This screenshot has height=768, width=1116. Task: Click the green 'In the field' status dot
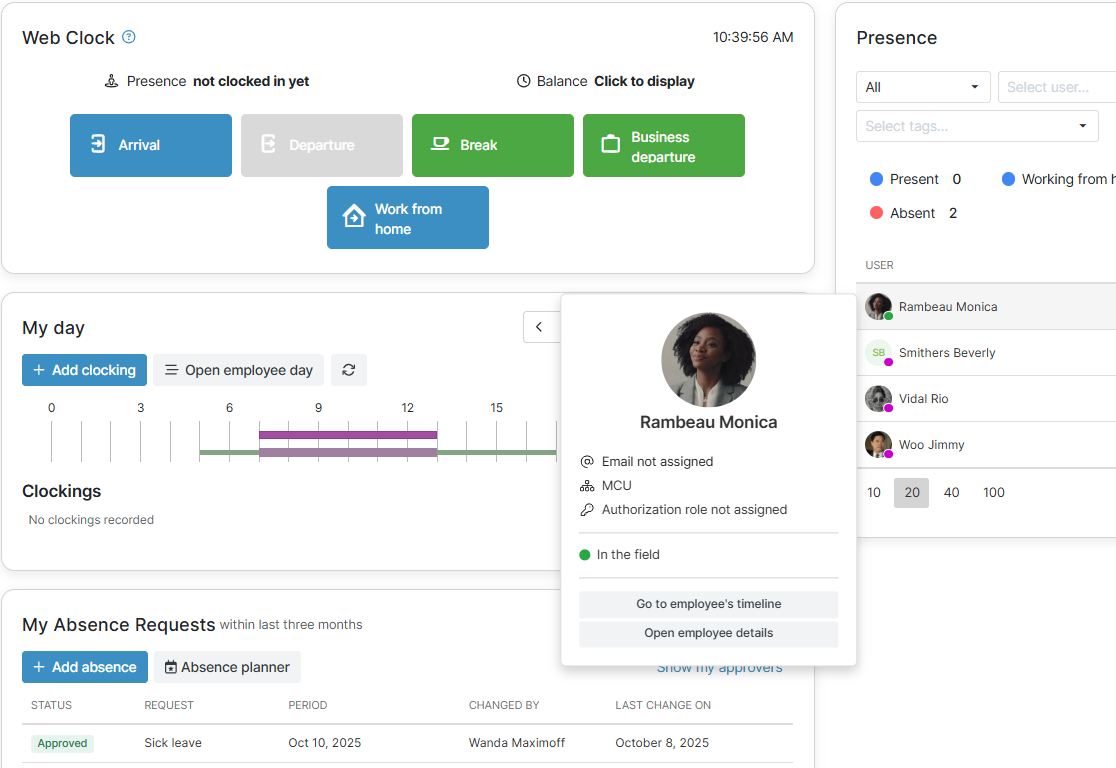(x=585, y=554)
